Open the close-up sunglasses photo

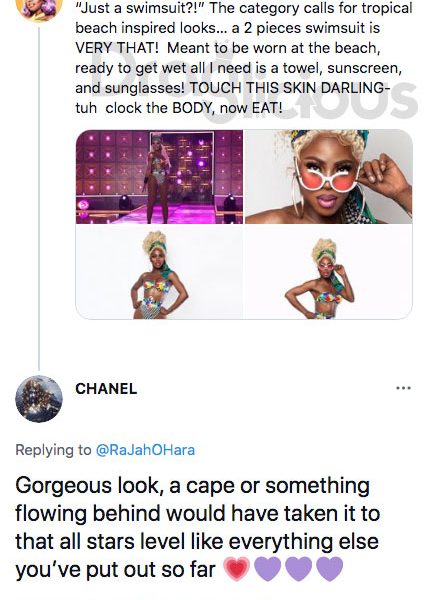tap(329, 177)
